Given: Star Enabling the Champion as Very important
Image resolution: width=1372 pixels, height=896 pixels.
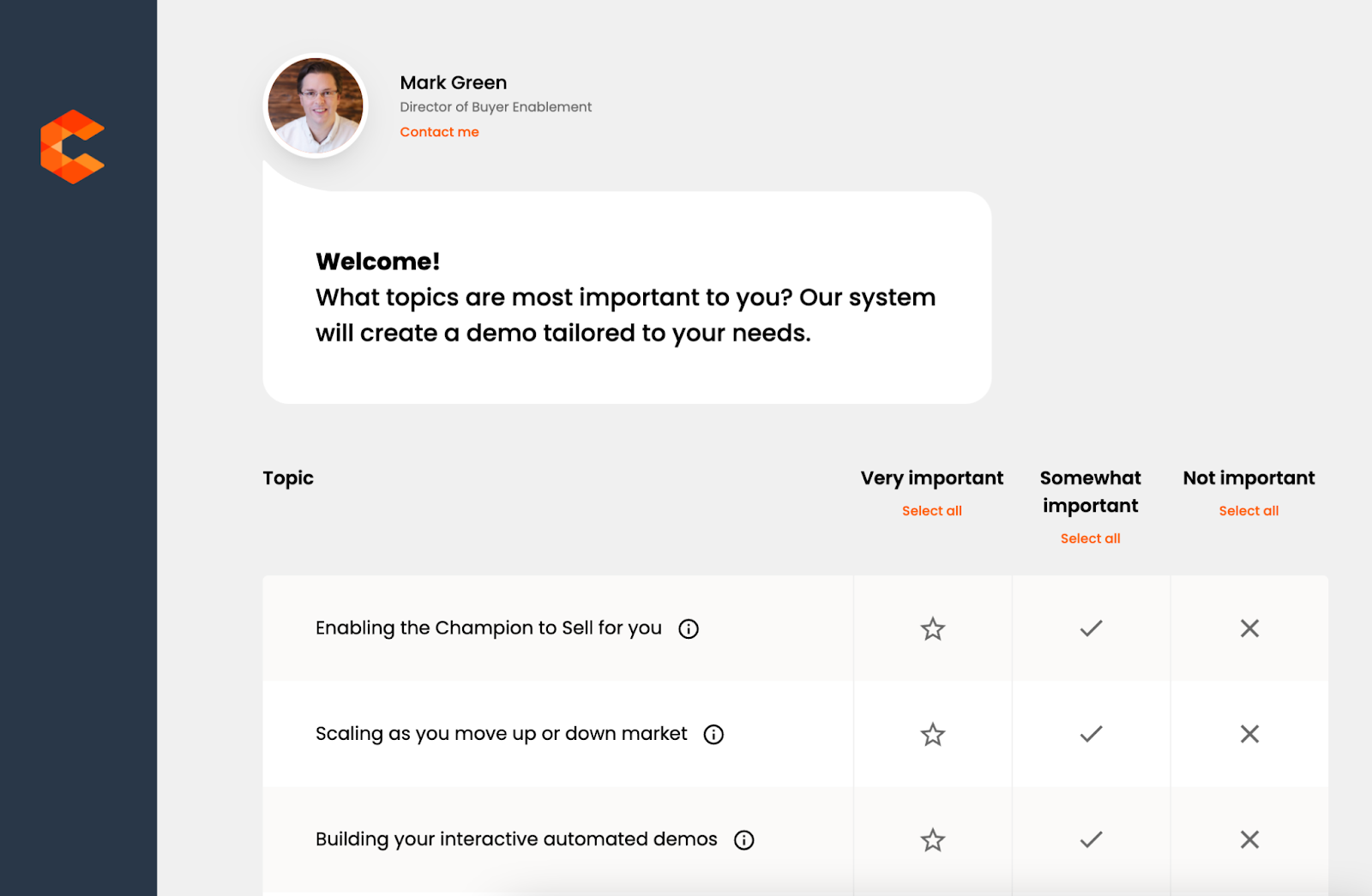Looking at the screenshot, I should coord(932,628).
